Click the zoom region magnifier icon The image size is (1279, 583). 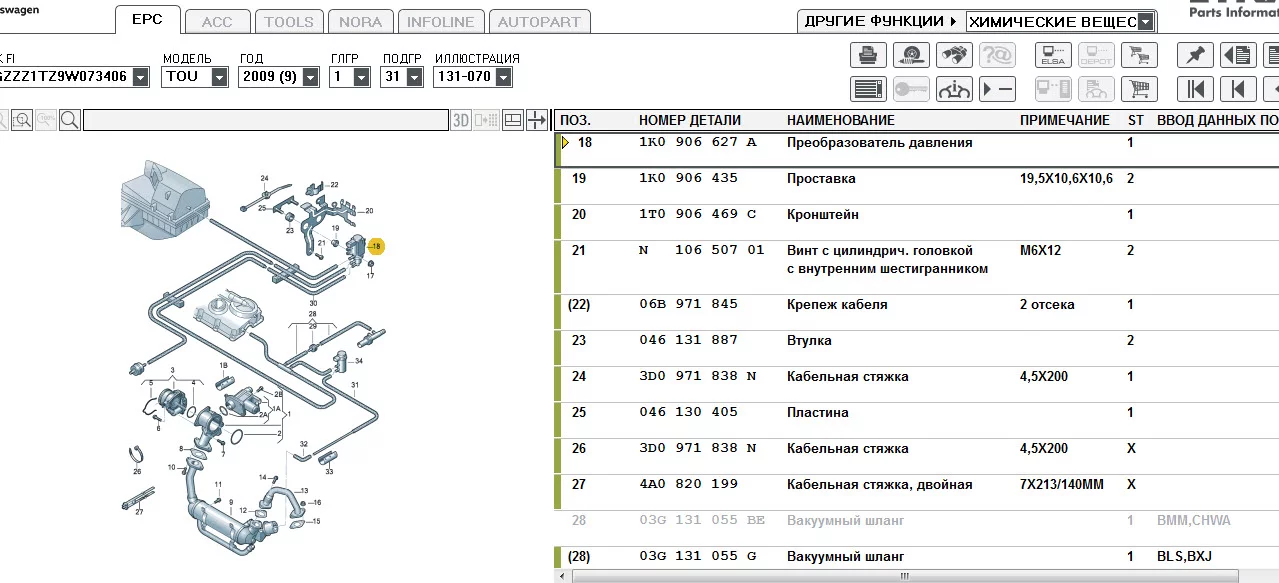click(x=21, y=120)
